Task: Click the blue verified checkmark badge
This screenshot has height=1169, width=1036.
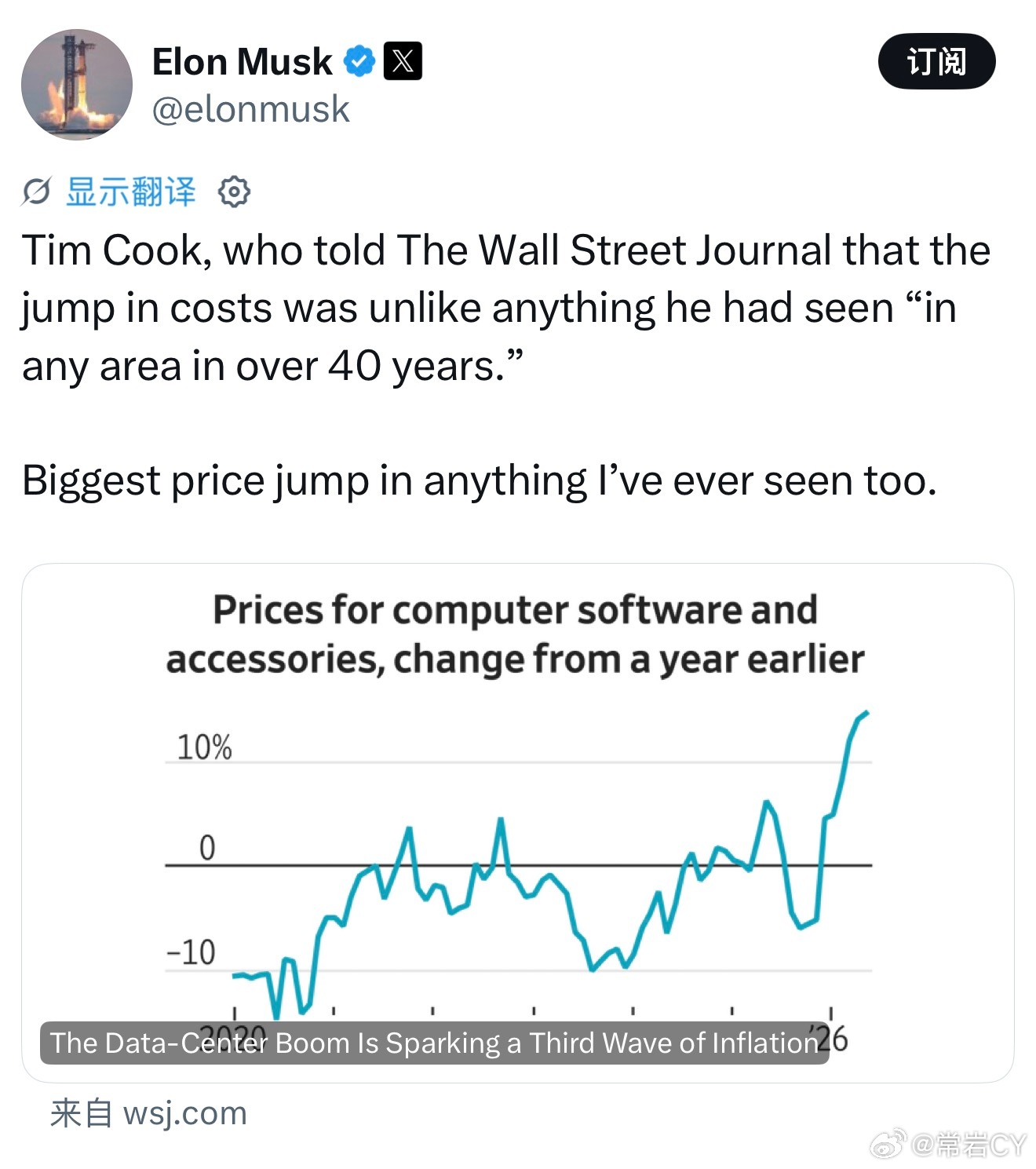Action: [x=360, y=61]
